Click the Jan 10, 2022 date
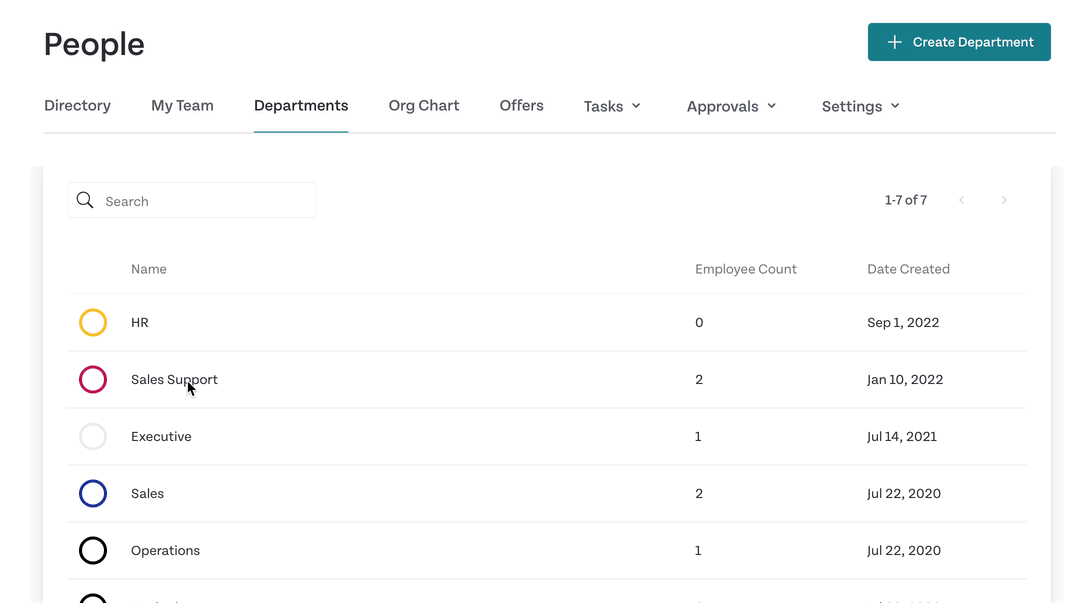Image resolution: width=1092 pixels, height=603 pixels. tap(905, 379)
